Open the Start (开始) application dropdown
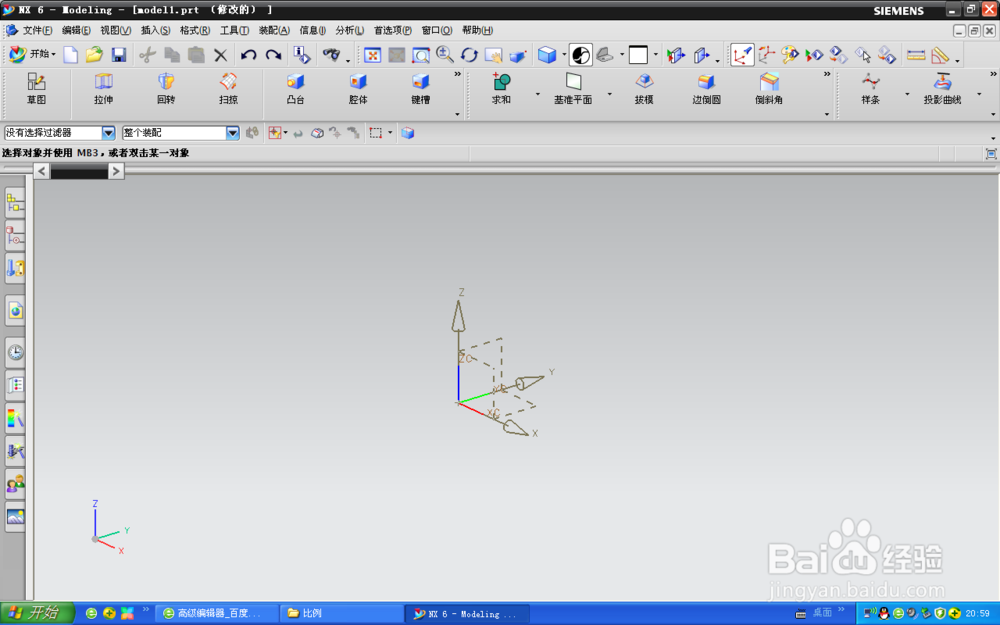The width and height of the screenshot is (1000, 625). (33, 54)
